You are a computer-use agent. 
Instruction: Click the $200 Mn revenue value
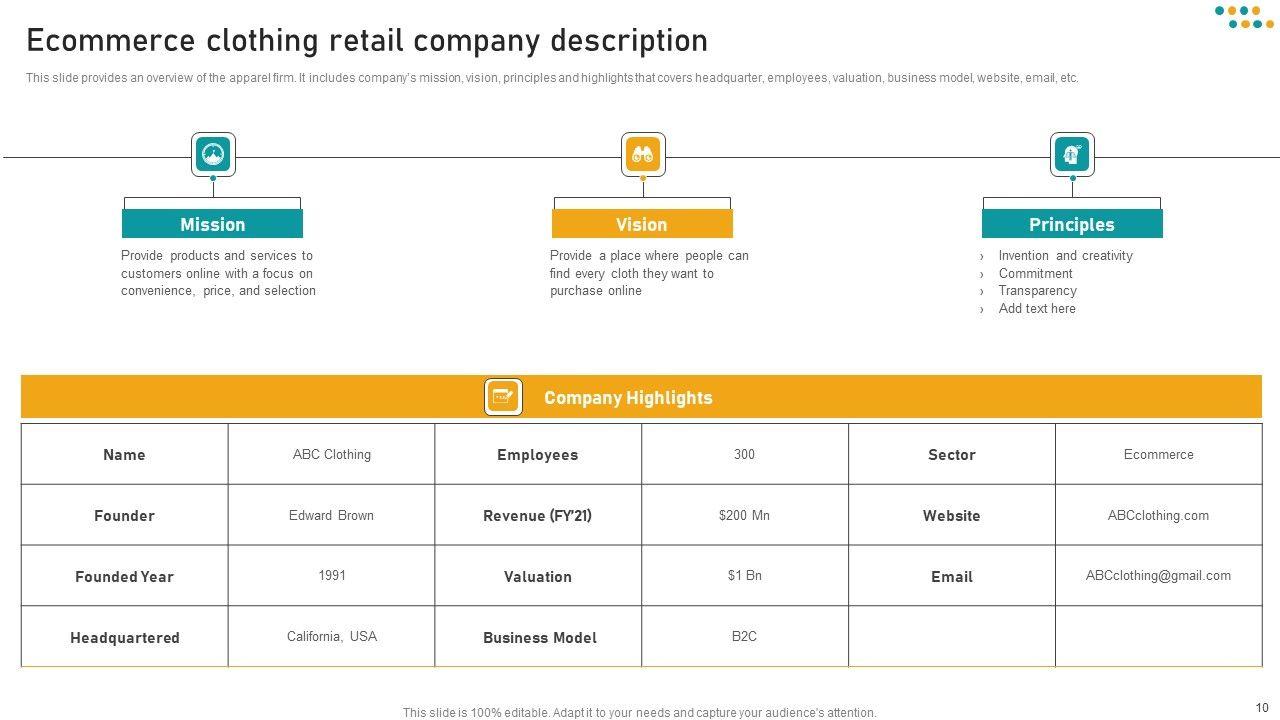tap(744, 515)
